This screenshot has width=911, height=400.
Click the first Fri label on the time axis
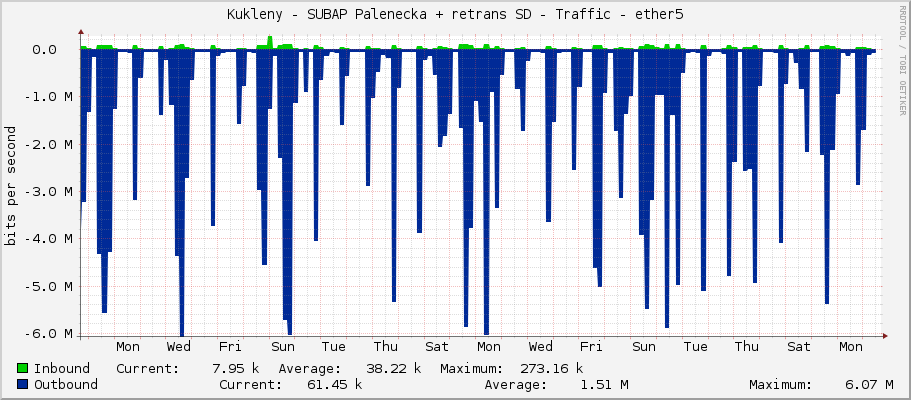point(230,347)
